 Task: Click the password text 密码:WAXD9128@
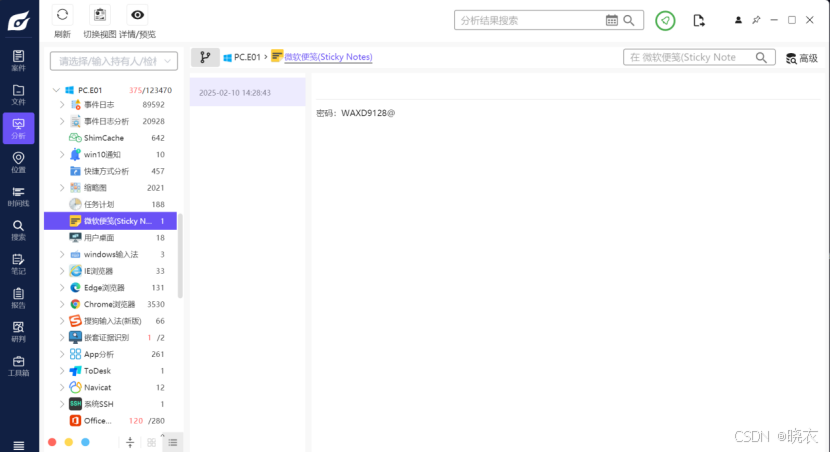pos(356,113)
